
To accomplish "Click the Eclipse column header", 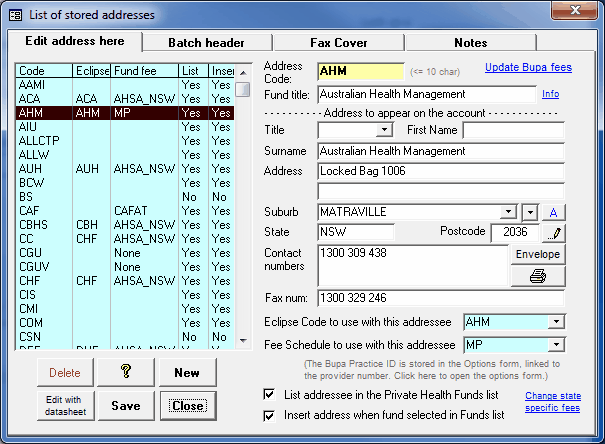I will pos(92,71).
